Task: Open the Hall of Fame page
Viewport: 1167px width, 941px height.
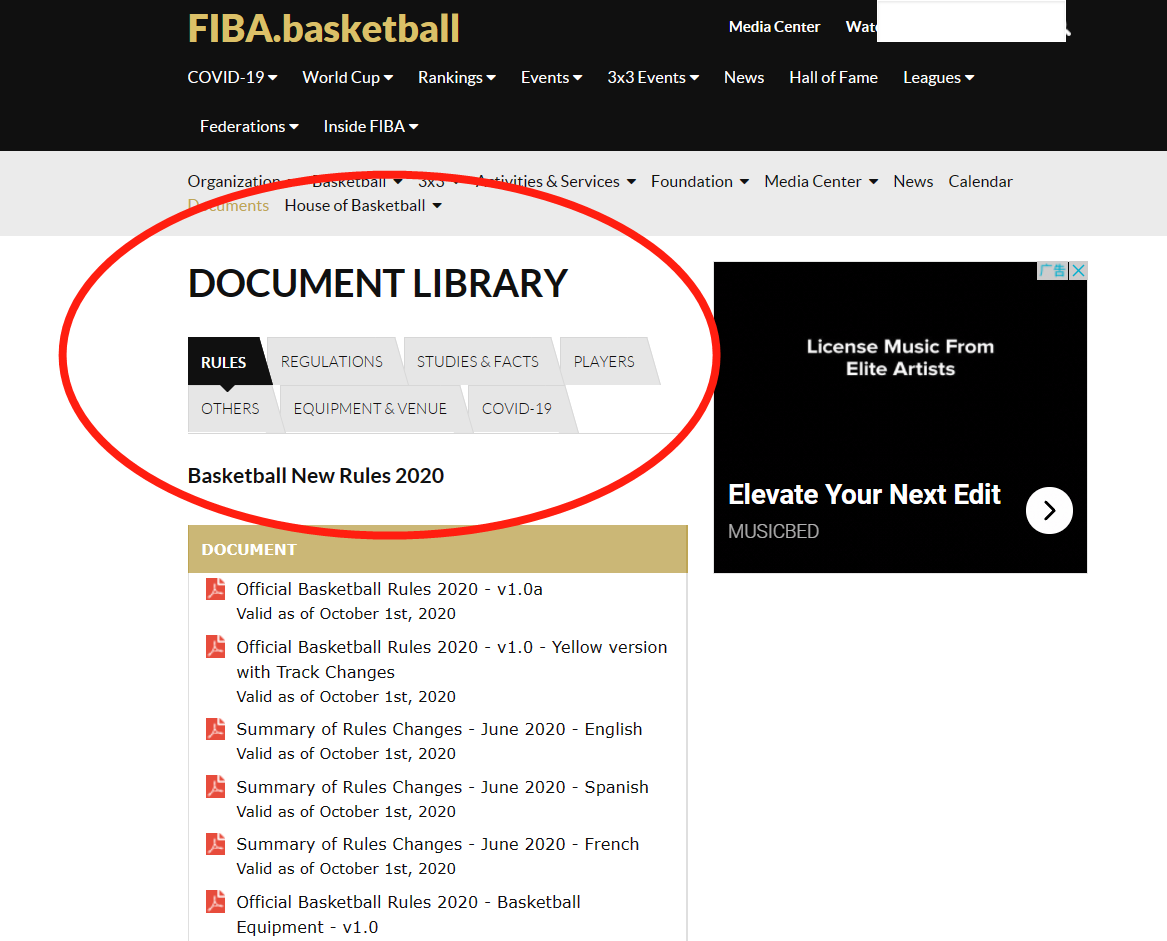Action: tap(833, 77)
